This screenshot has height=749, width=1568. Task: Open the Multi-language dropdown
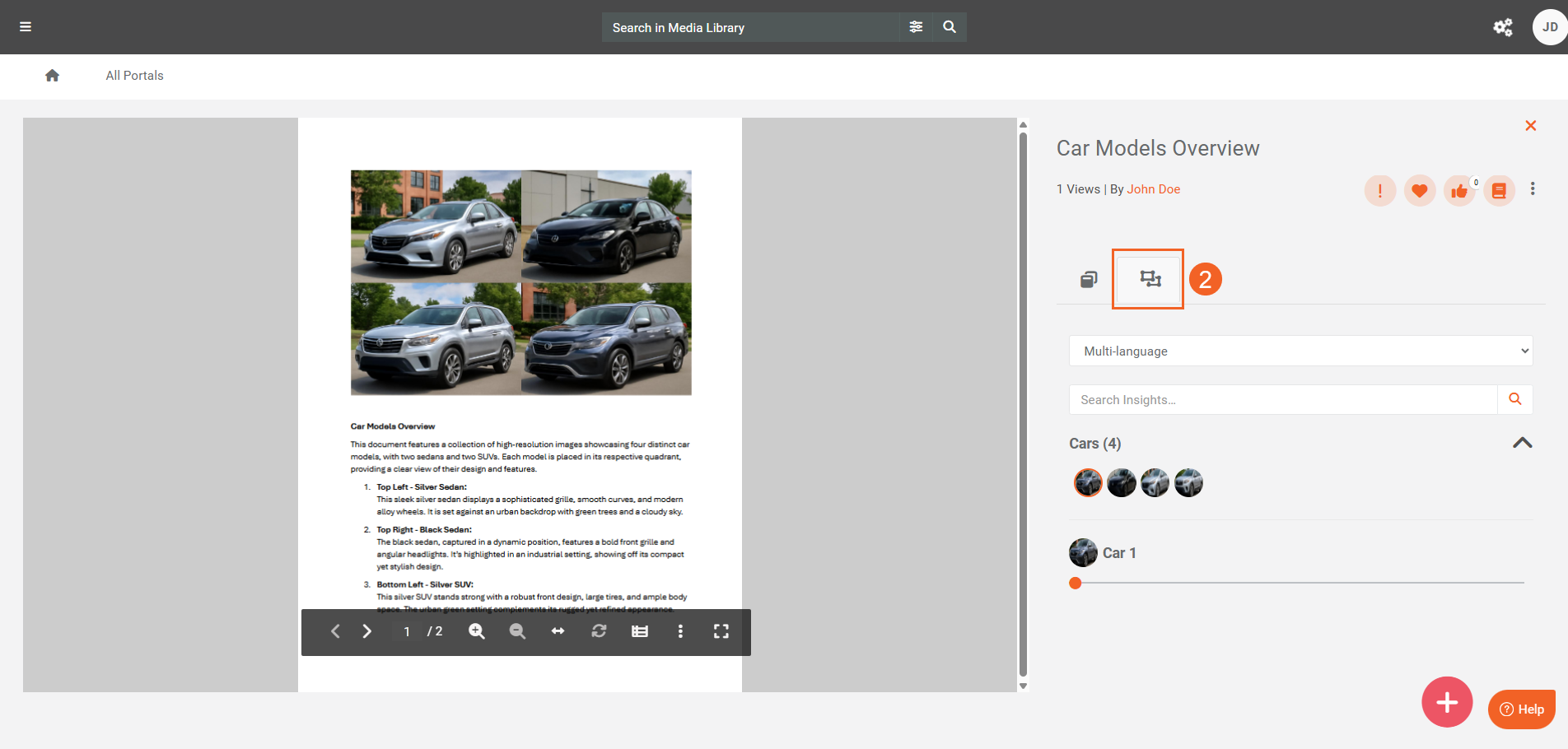(1300, 351)
